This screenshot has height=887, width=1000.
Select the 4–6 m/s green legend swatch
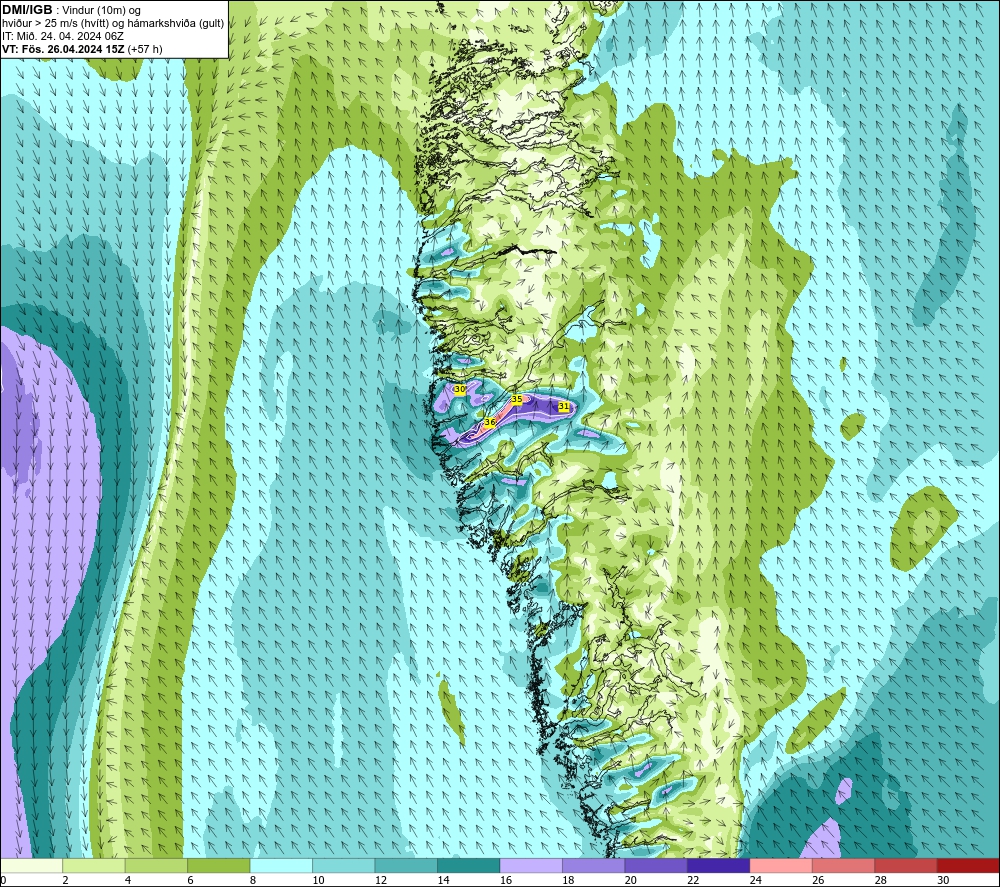tap(156, 865)
